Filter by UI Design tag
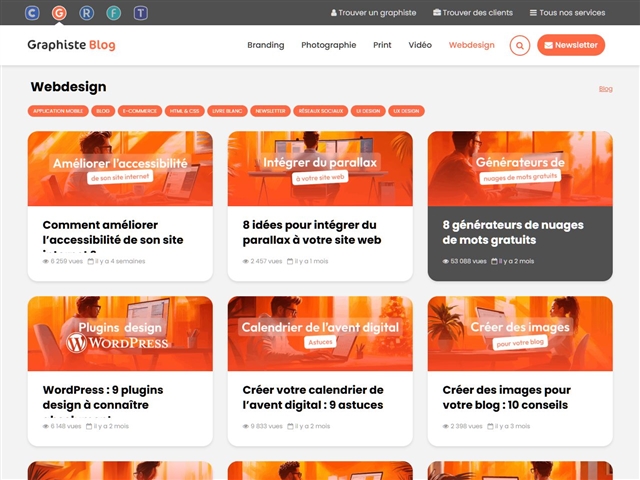The width and height of the screenshot is (640, 480). click(x=368, y=111)
